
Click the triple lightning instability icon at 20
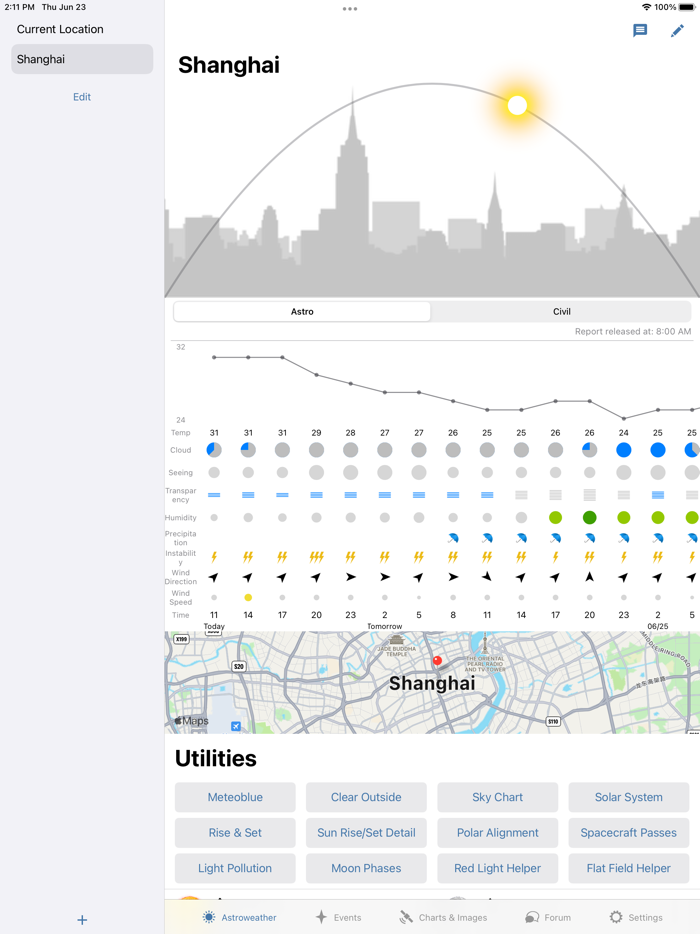point(316,557)
